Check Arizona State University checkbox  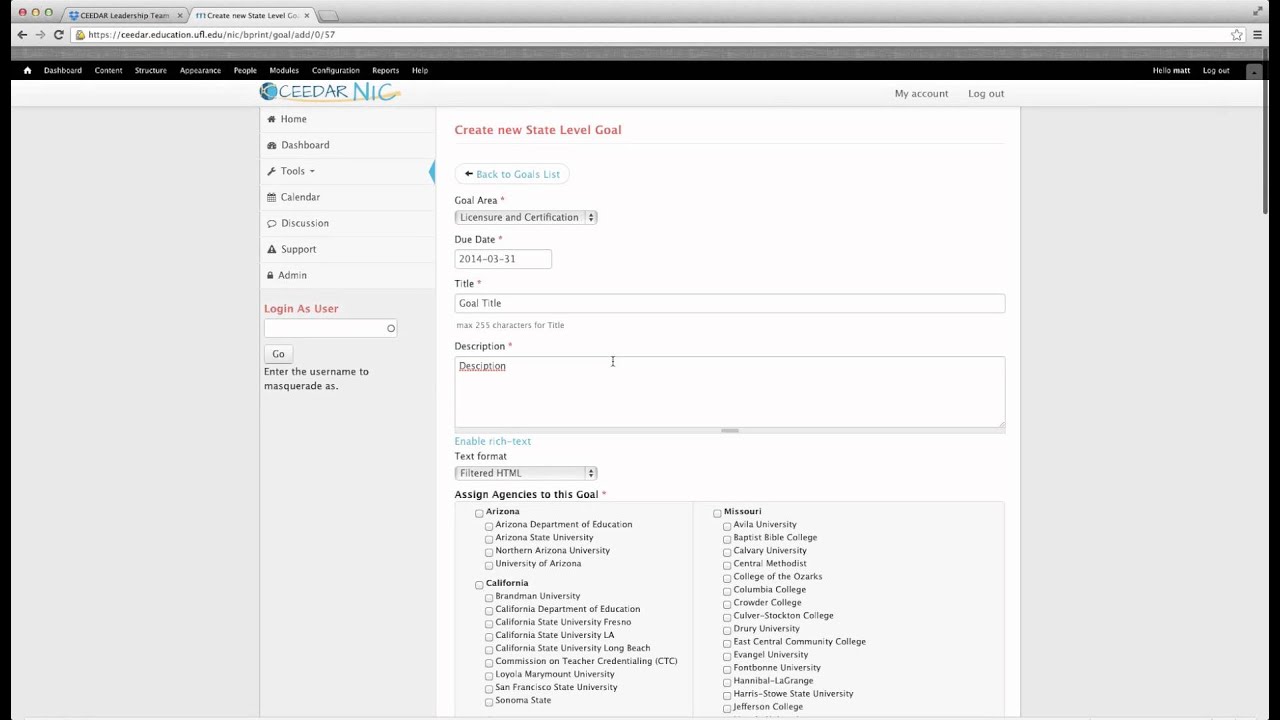point(489,539)
